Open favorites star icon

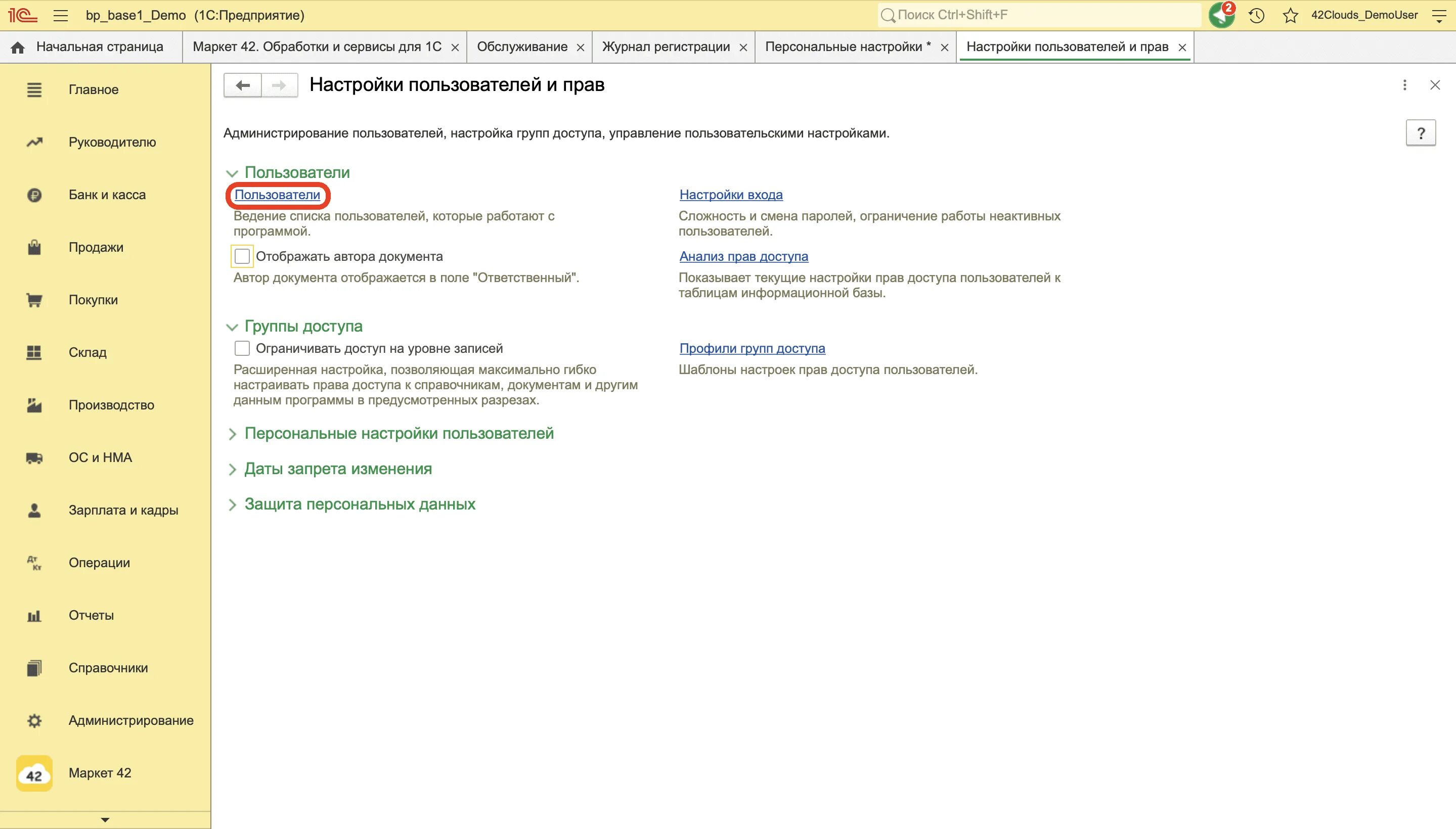click(x=1290, y=15)
